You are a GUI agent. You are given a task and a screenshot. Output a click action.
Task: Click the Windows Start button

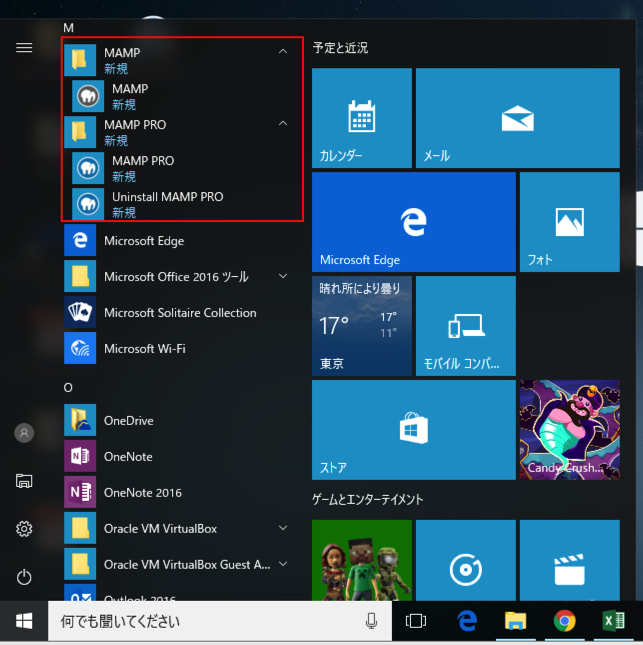tap(24, 621)
